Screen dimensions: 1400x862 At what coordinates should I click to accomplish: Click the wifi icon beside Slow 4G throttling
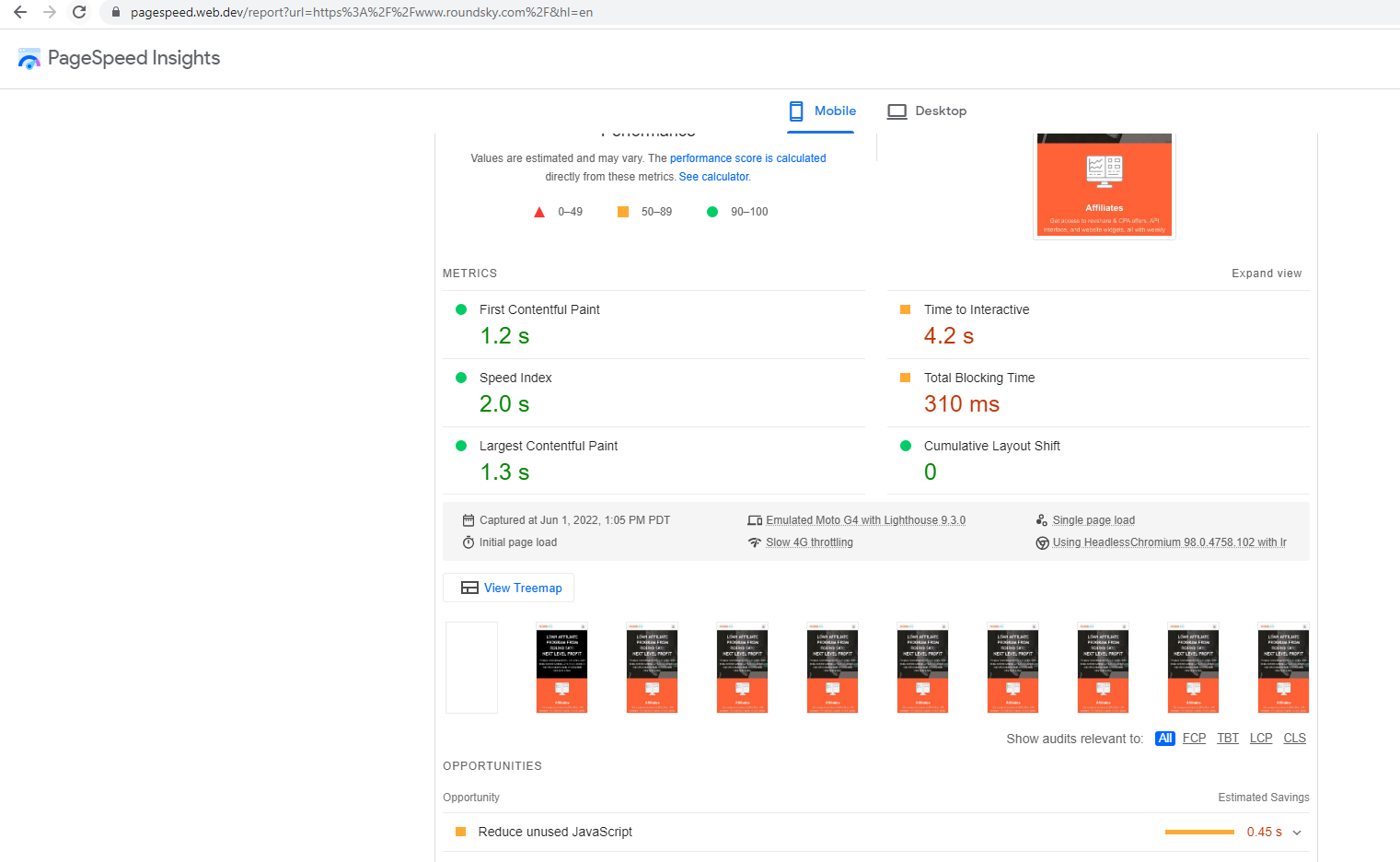(755, 542)
